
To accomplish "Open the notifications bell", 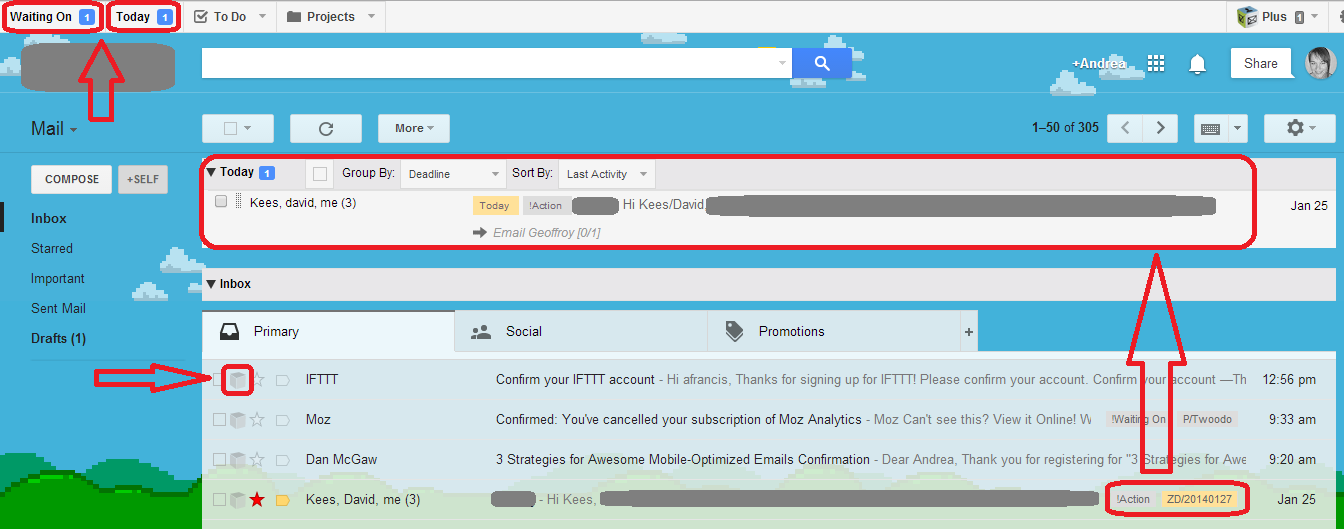I will [x=1197, y=64].
